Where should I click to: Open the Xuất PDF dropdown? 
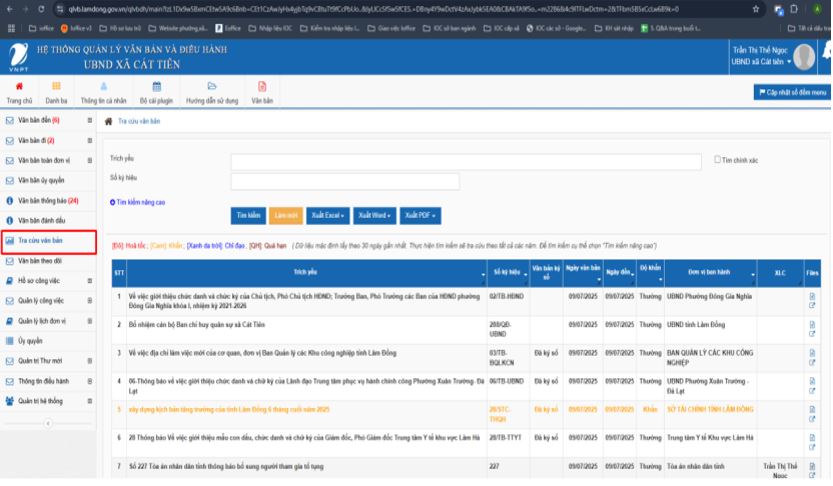tap(421, 215)
